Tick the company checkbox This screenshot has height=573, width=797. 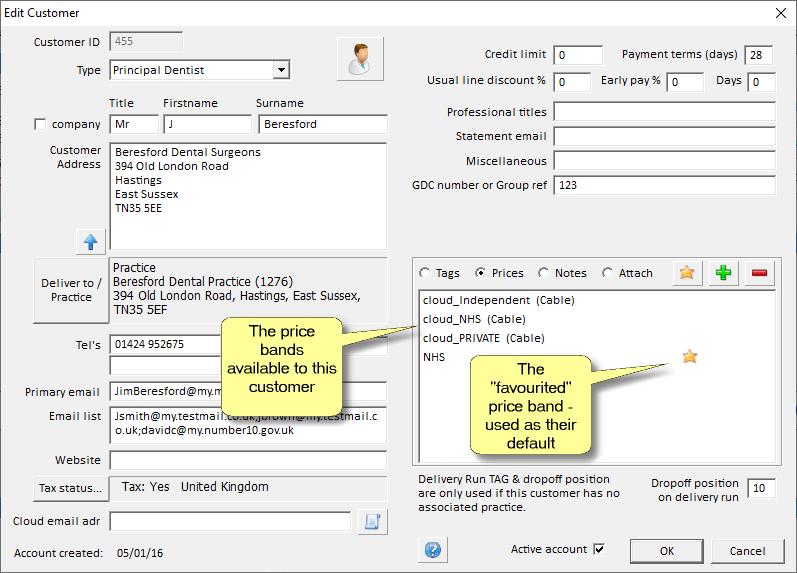pos(41,125)
